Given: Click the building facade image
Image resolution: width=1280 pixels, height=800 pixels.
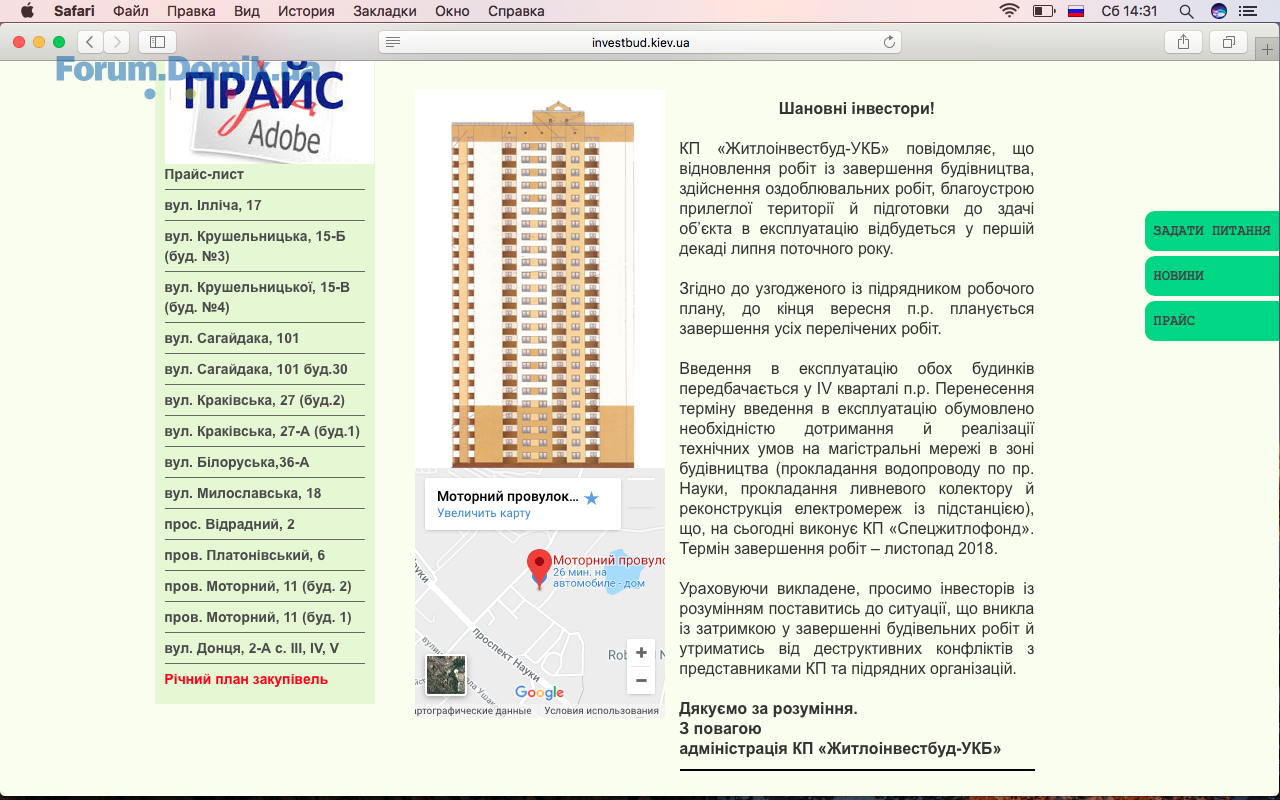Looking at the screenshot, I should pyautogui.click(x=540, y=279).
